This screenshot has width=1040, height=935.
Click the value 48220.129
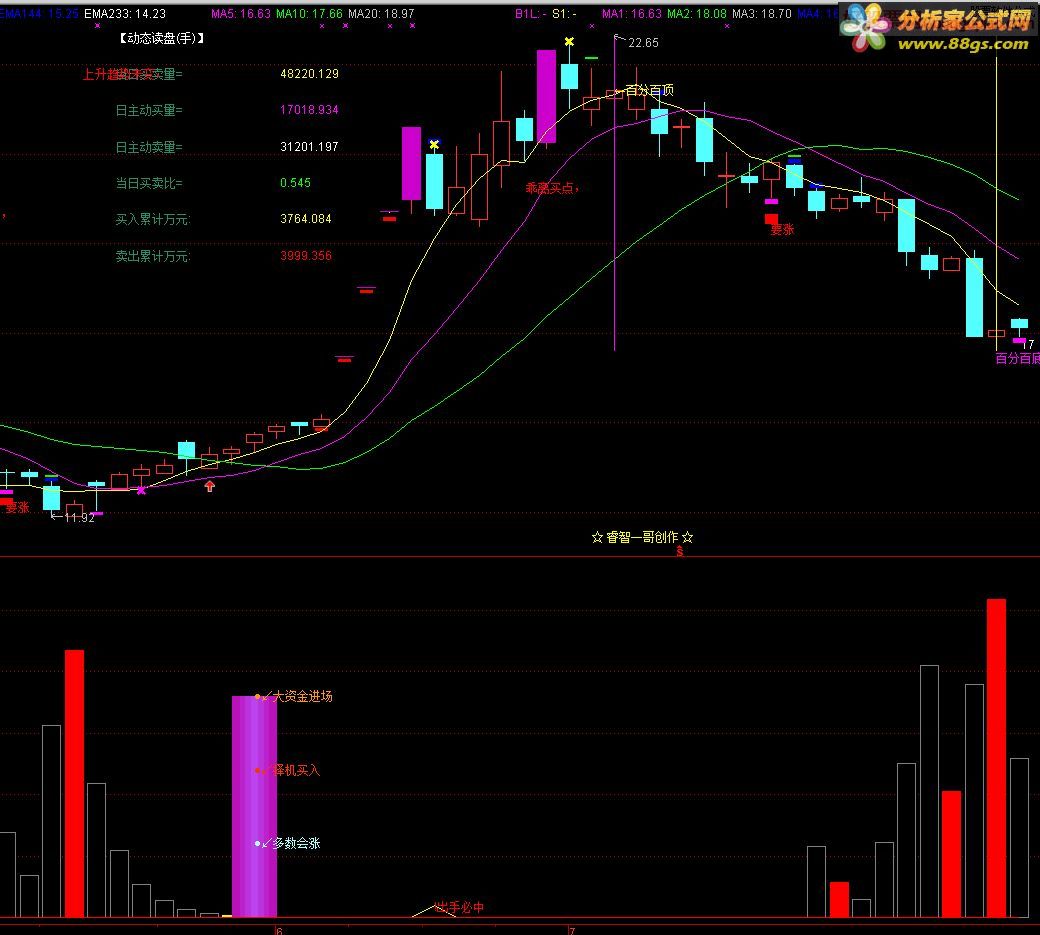[x=309, y=74]
